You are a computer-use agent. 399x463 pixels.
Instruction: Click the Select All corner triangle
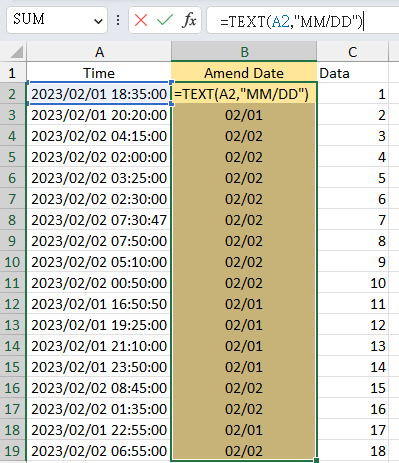(16, 52)
